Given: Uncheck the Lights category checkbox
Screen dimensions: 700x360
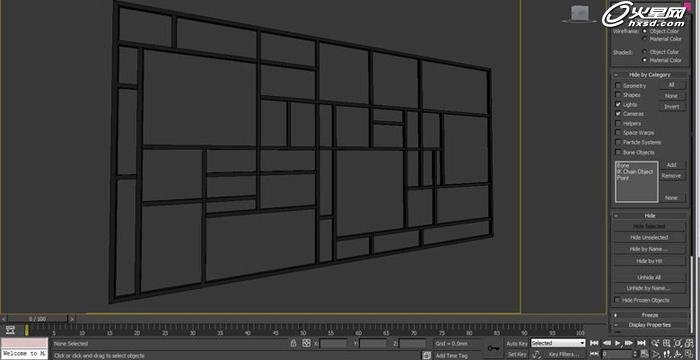Looking at the screenshot, I should 618,104.
